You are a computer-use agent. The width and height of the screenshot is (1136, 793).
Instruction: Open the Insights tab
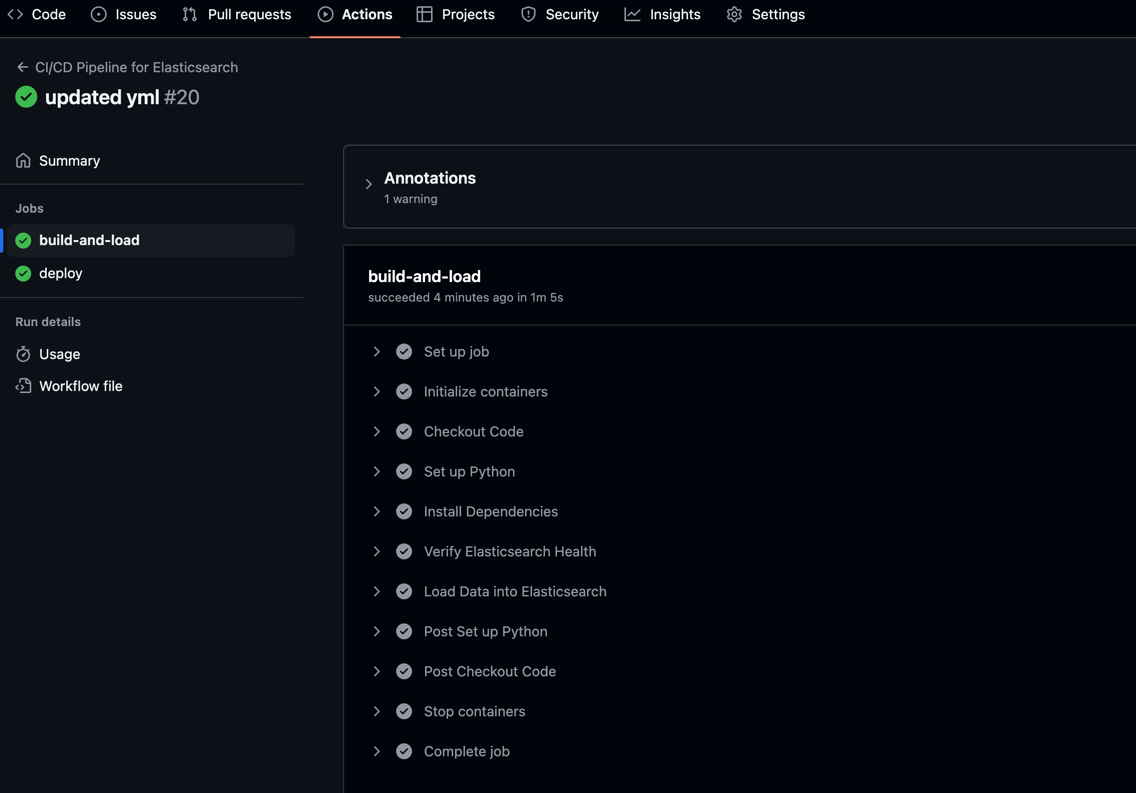pos(662,14)
